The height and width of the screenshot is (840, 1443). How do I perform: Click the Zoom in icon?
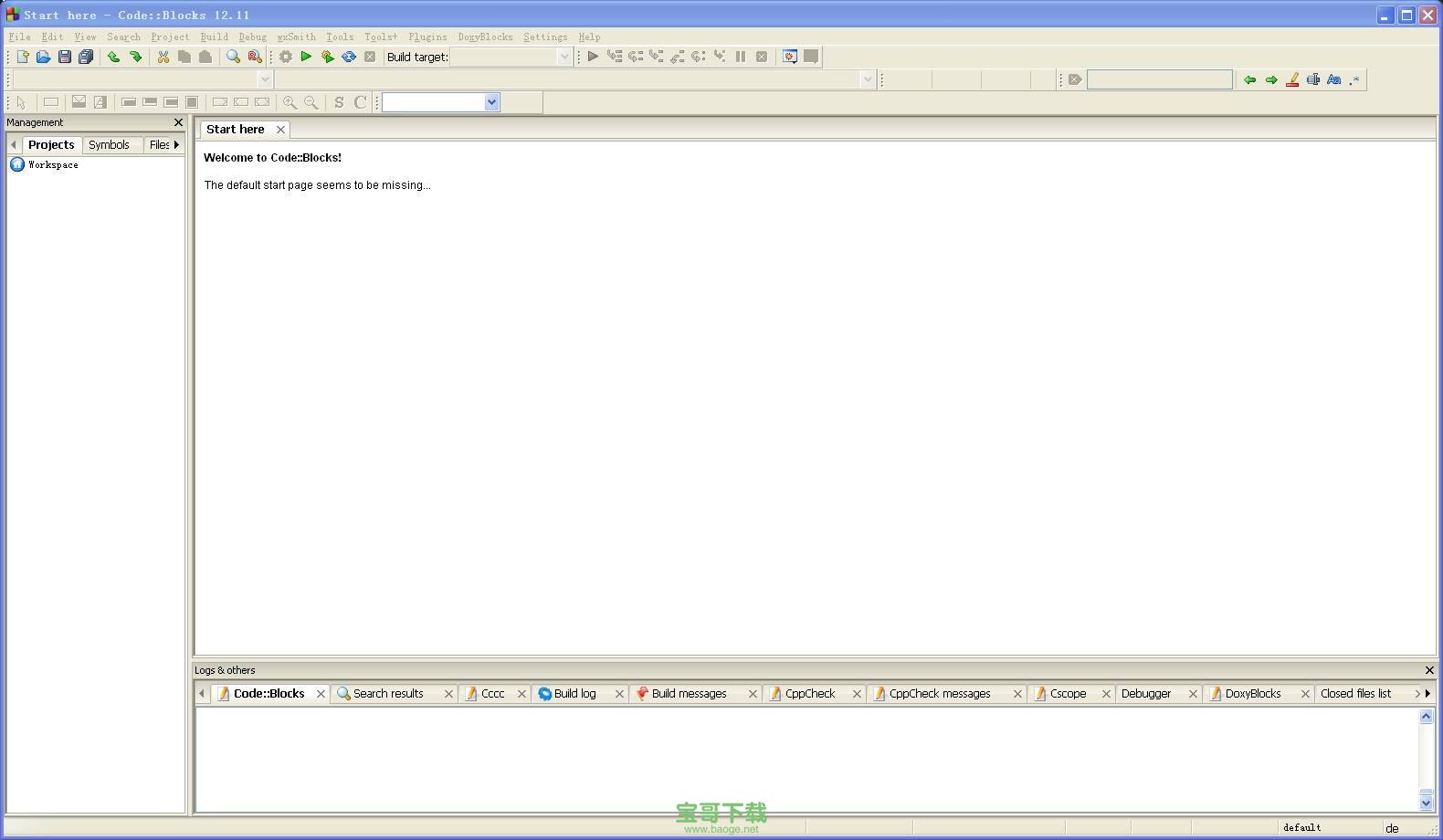click(x=290, y=102)
